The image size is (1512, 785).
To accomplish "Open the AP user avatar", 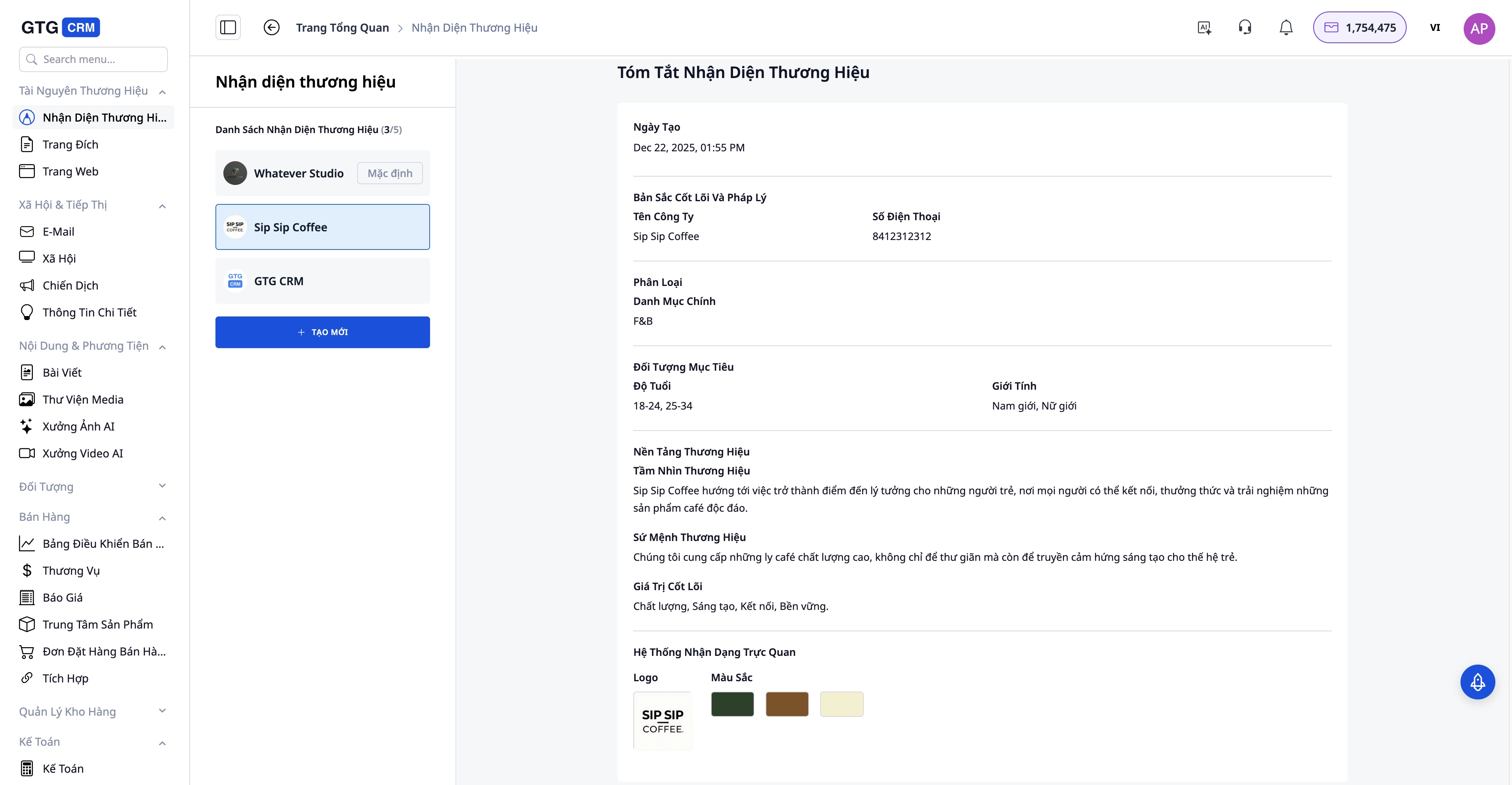I will click(1479, 28).
